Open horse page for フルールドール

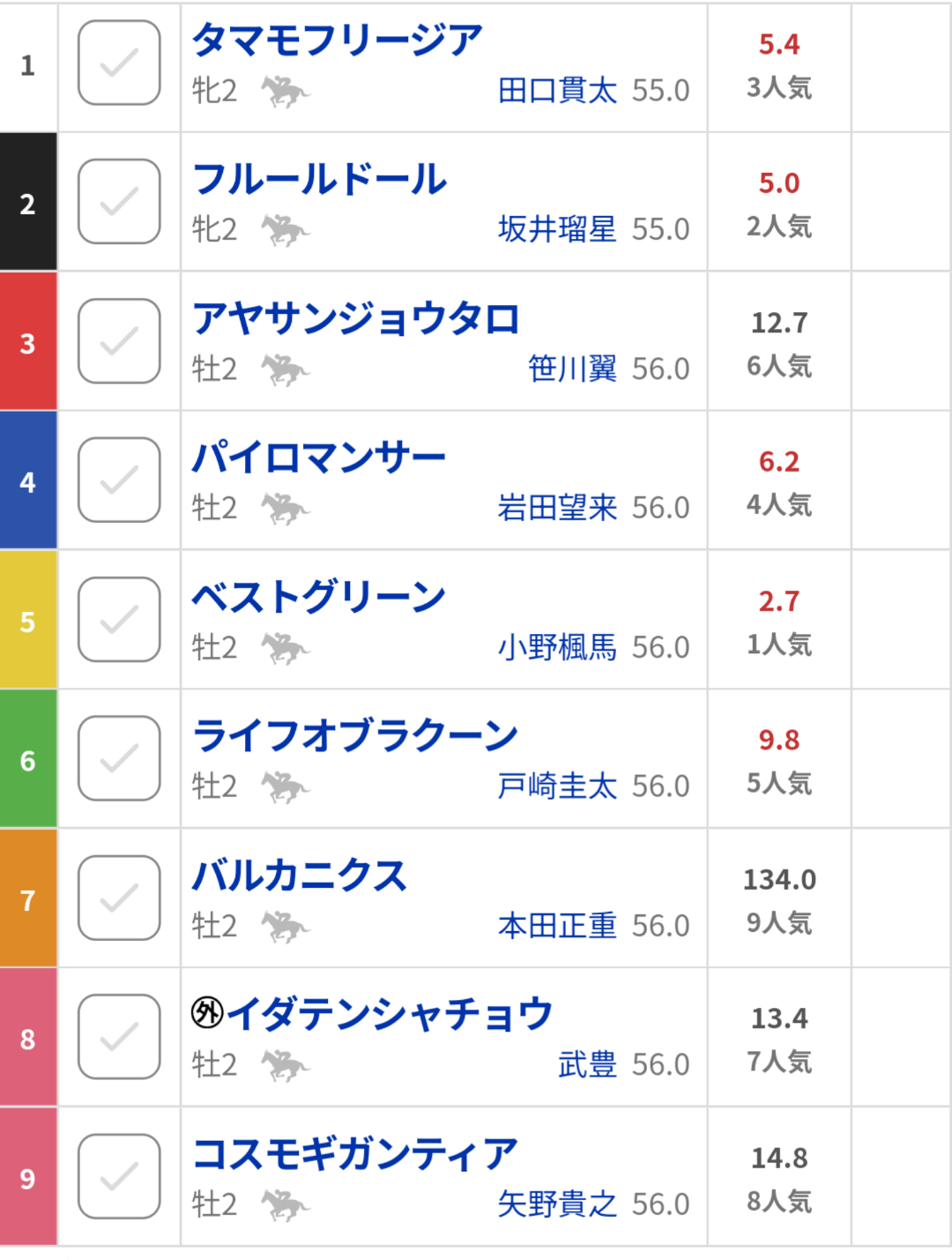[x=319, y=179]
